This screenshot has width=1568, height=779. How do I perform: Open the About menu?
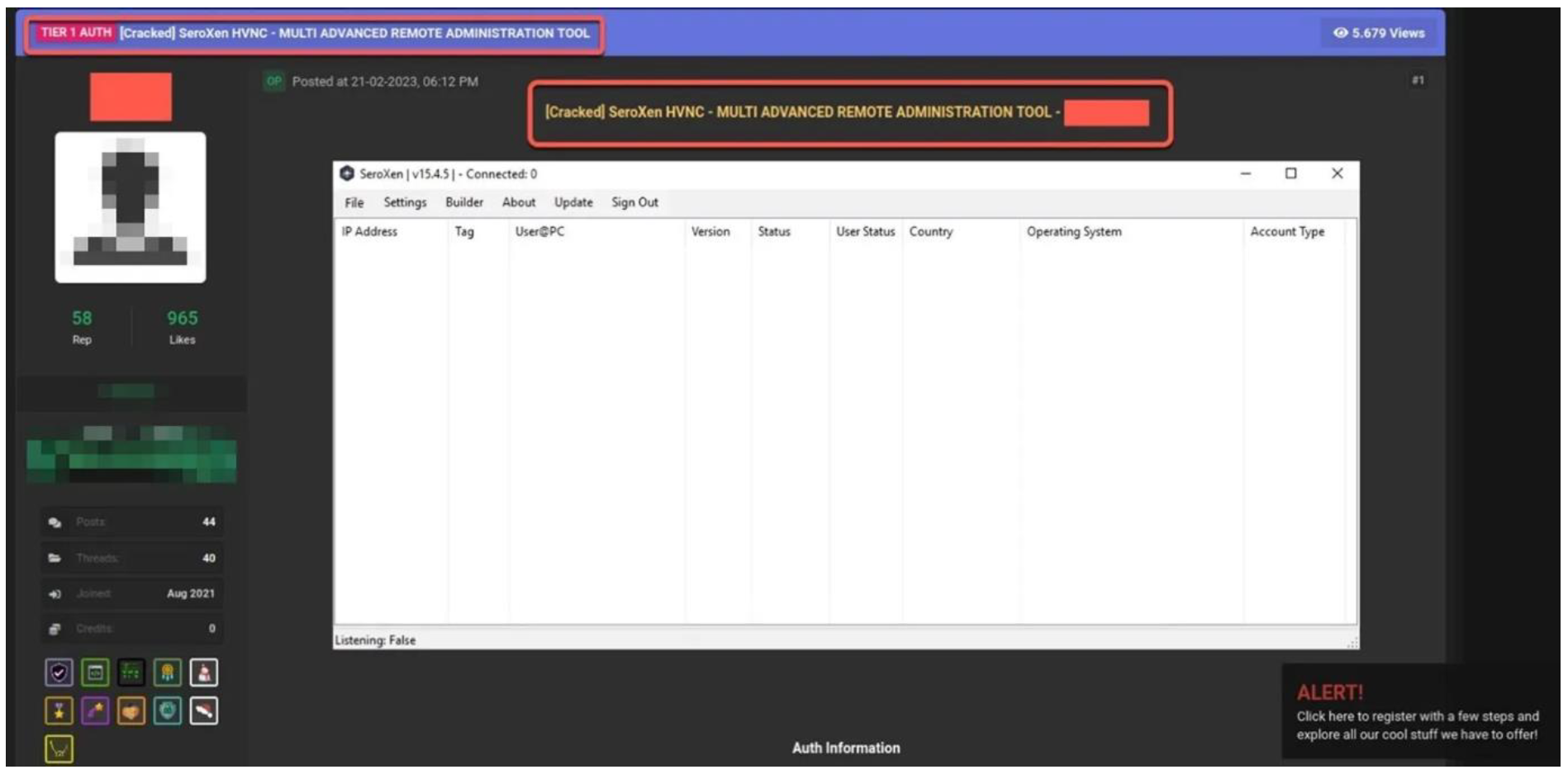pos(519,203)
